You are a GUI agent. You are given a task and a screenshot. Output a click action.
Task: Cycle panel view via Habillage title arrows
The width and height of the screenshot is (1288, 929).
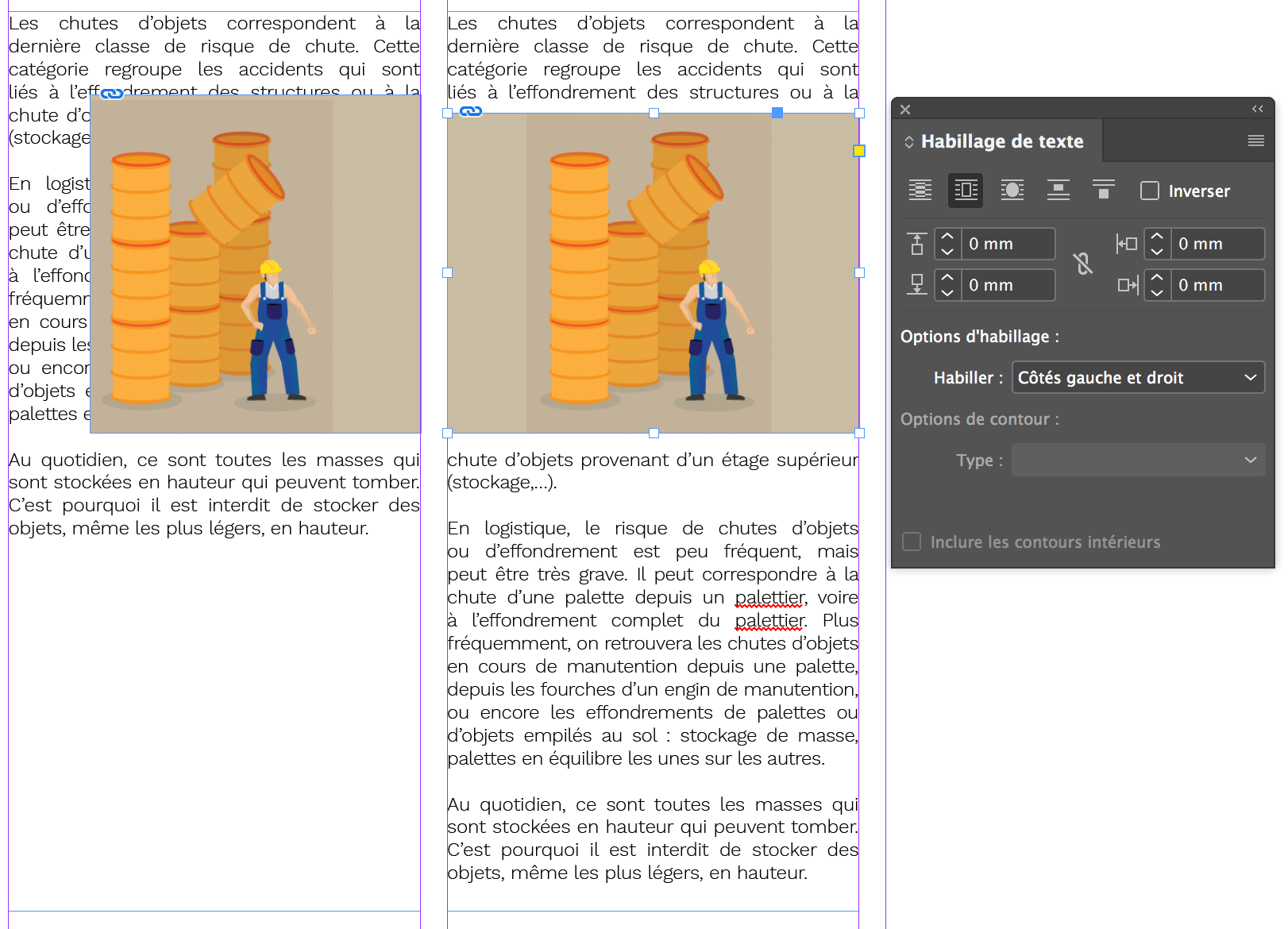click(909, 142)
